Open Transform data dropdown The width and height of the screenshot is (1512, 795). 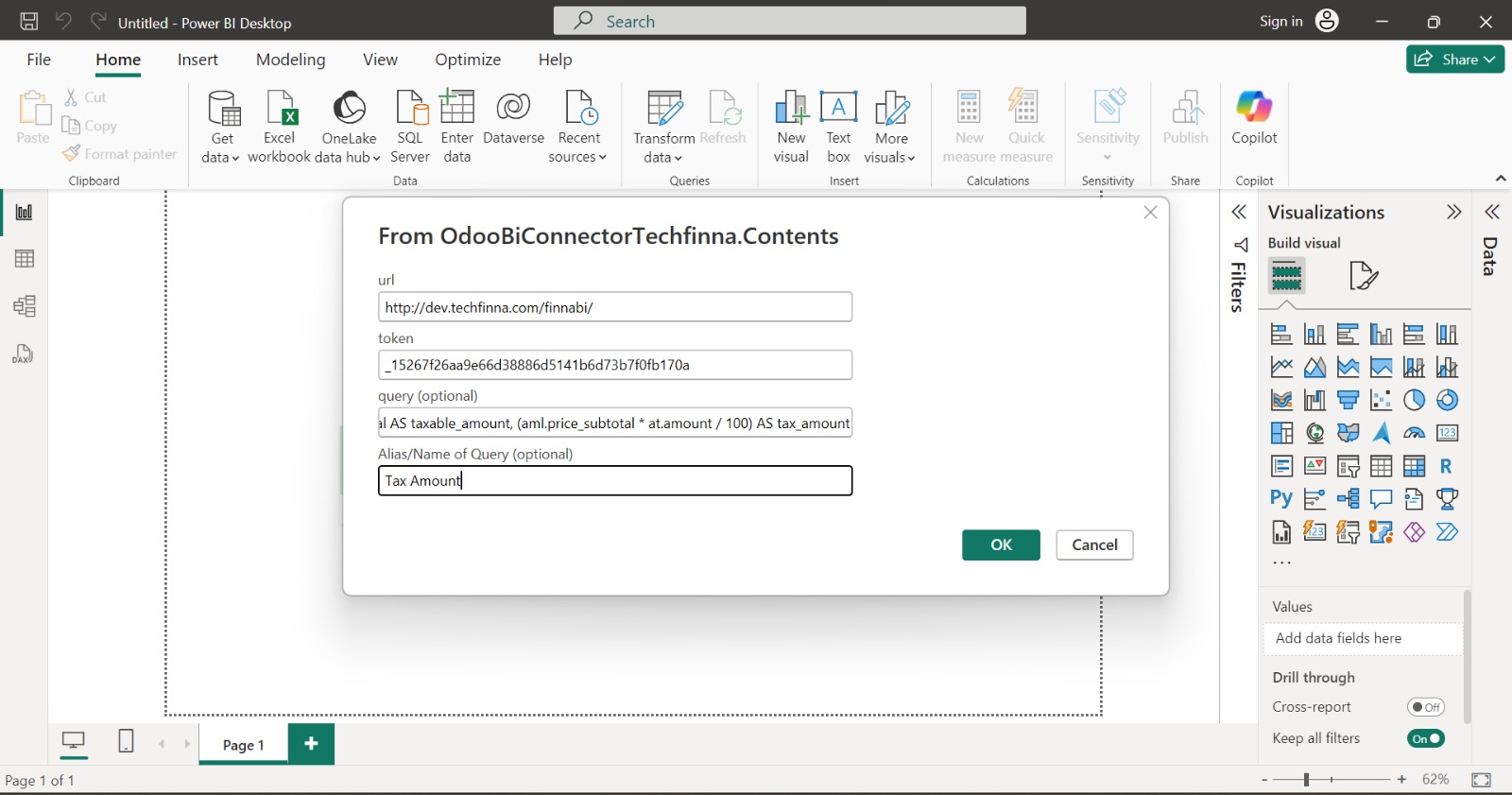663,128
